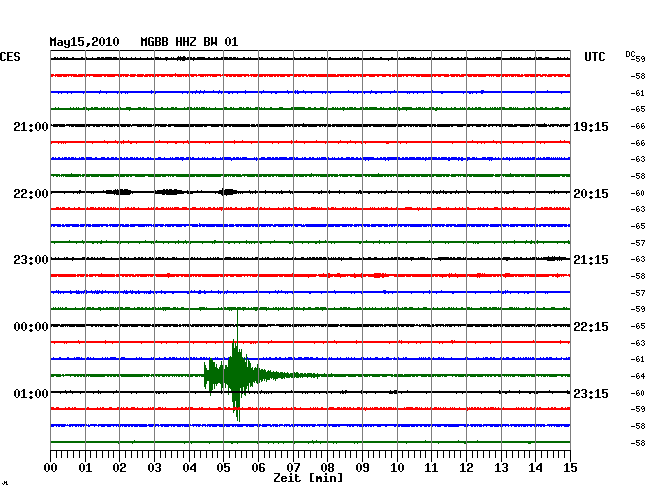This screenshot has width=650, height=494.
Task: Click the network code BW in the title
Action: pos(210,42)
